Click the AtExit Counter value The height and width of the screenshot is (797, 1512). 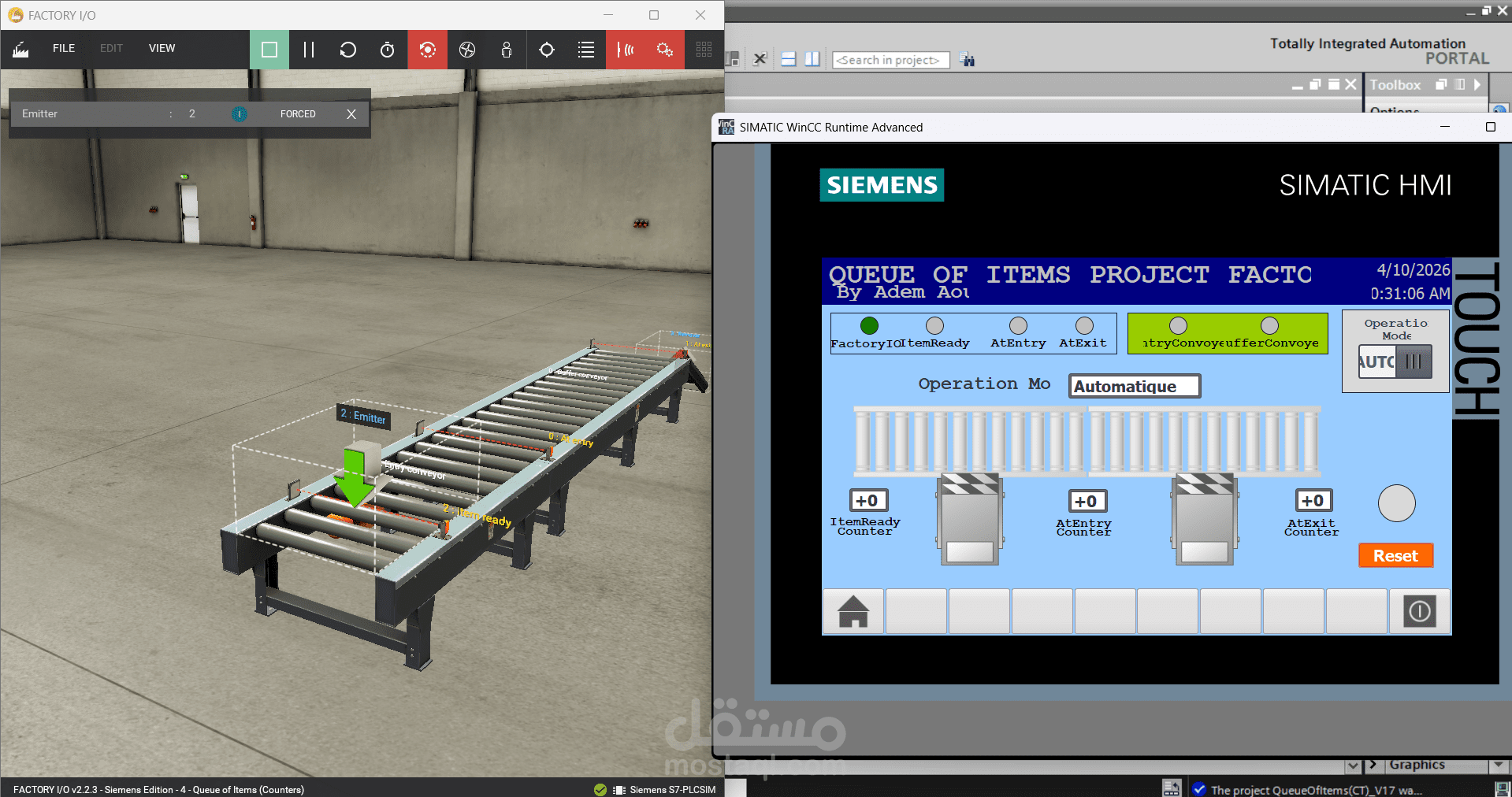click(x=1313, y=500)
